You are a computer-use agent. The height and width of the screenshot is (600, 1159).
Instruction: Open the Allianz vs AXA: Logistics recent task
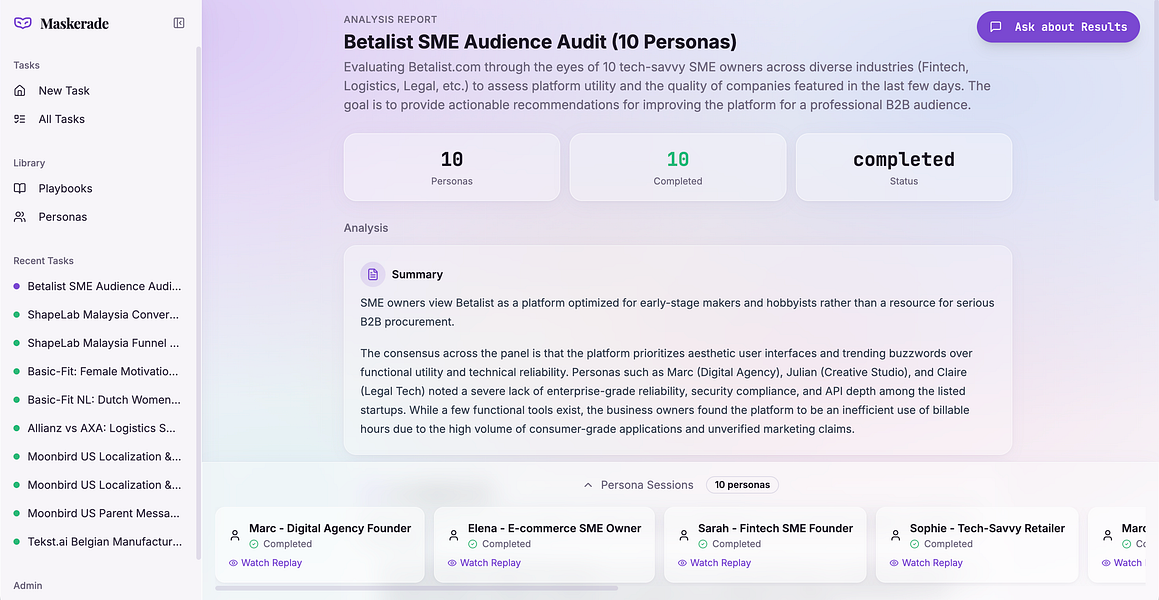[101, 428]
